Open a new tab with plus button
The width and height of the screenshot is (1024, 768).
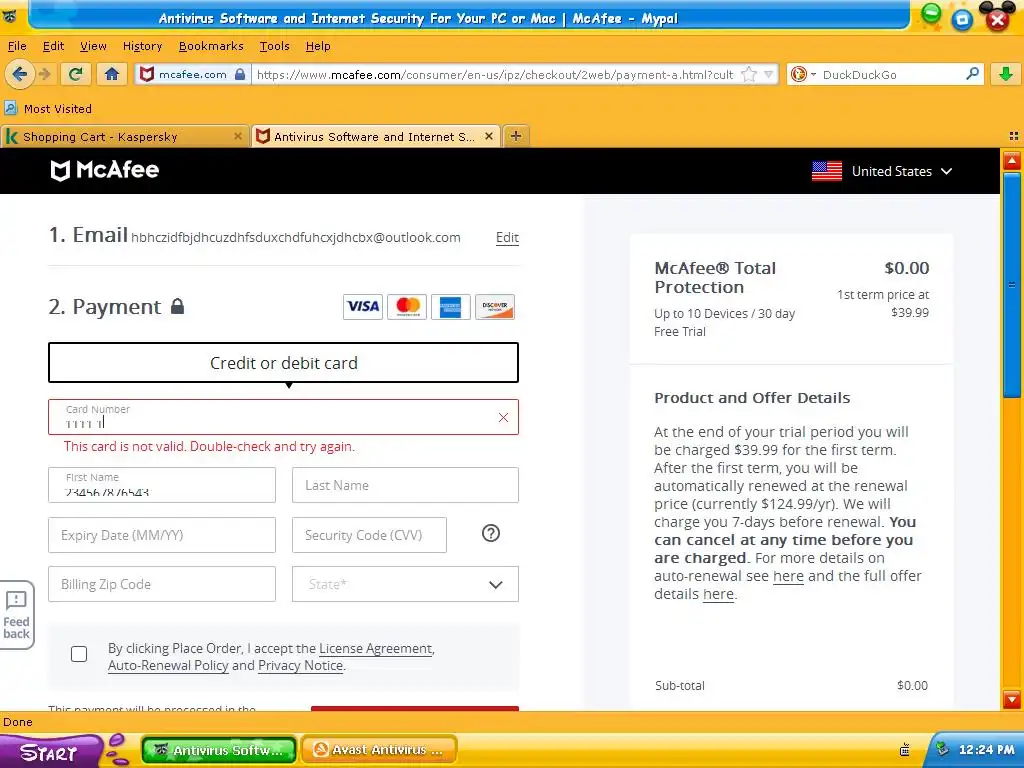click(516, 136)
